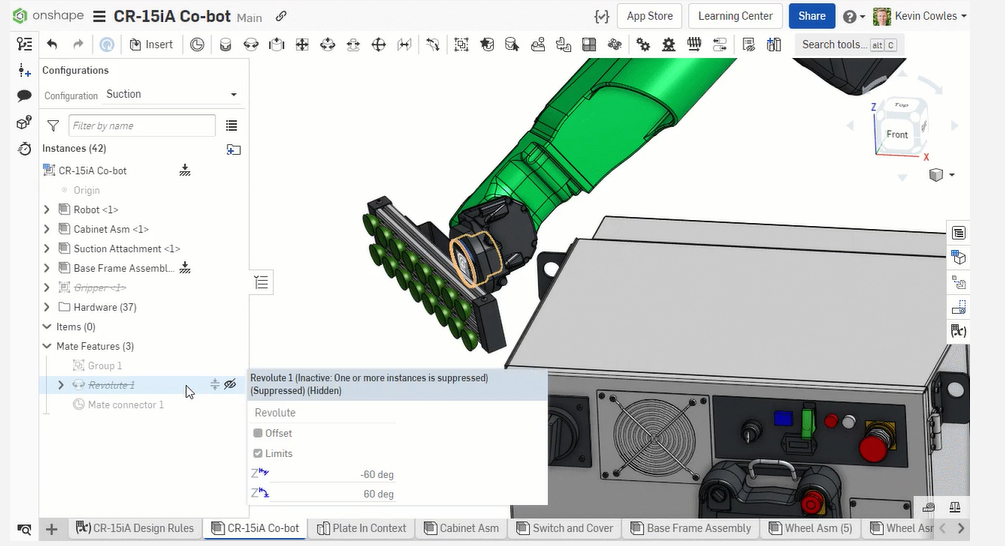Select the Gear relation tool

643,44
